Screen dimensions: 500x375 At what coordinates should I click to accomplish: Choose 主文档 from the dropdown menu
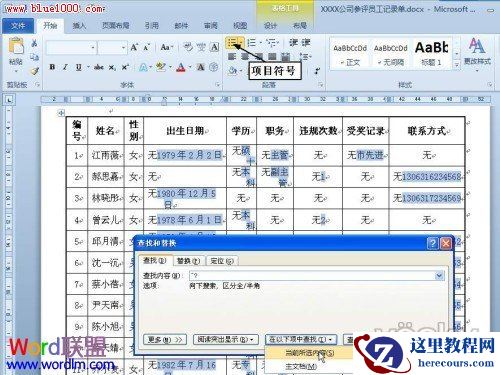click(x=301, y=367)
